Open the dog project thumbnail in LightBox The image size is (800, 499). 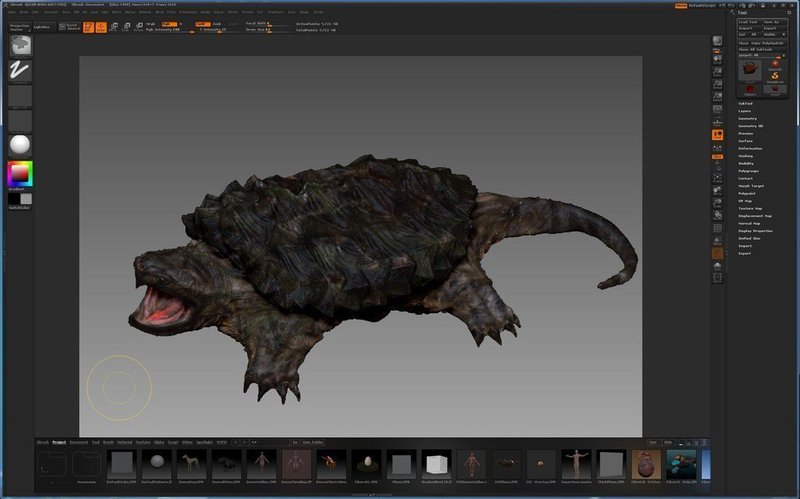191,464
